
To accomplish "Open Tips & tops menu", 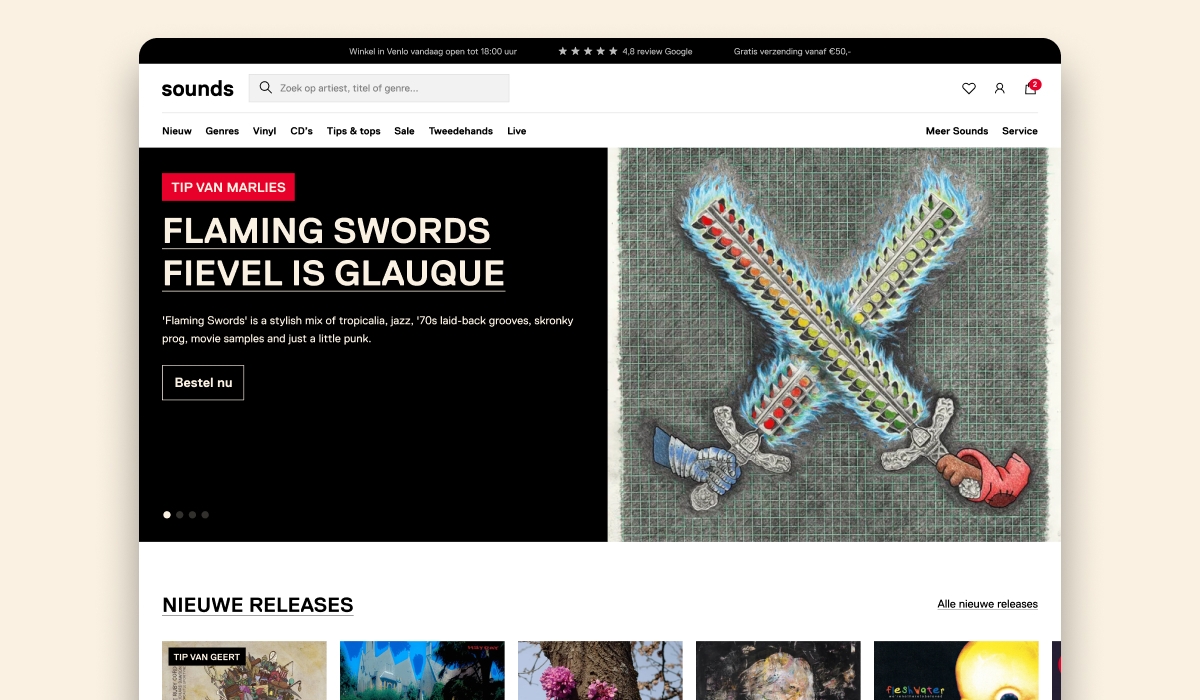I will point(353,131).
